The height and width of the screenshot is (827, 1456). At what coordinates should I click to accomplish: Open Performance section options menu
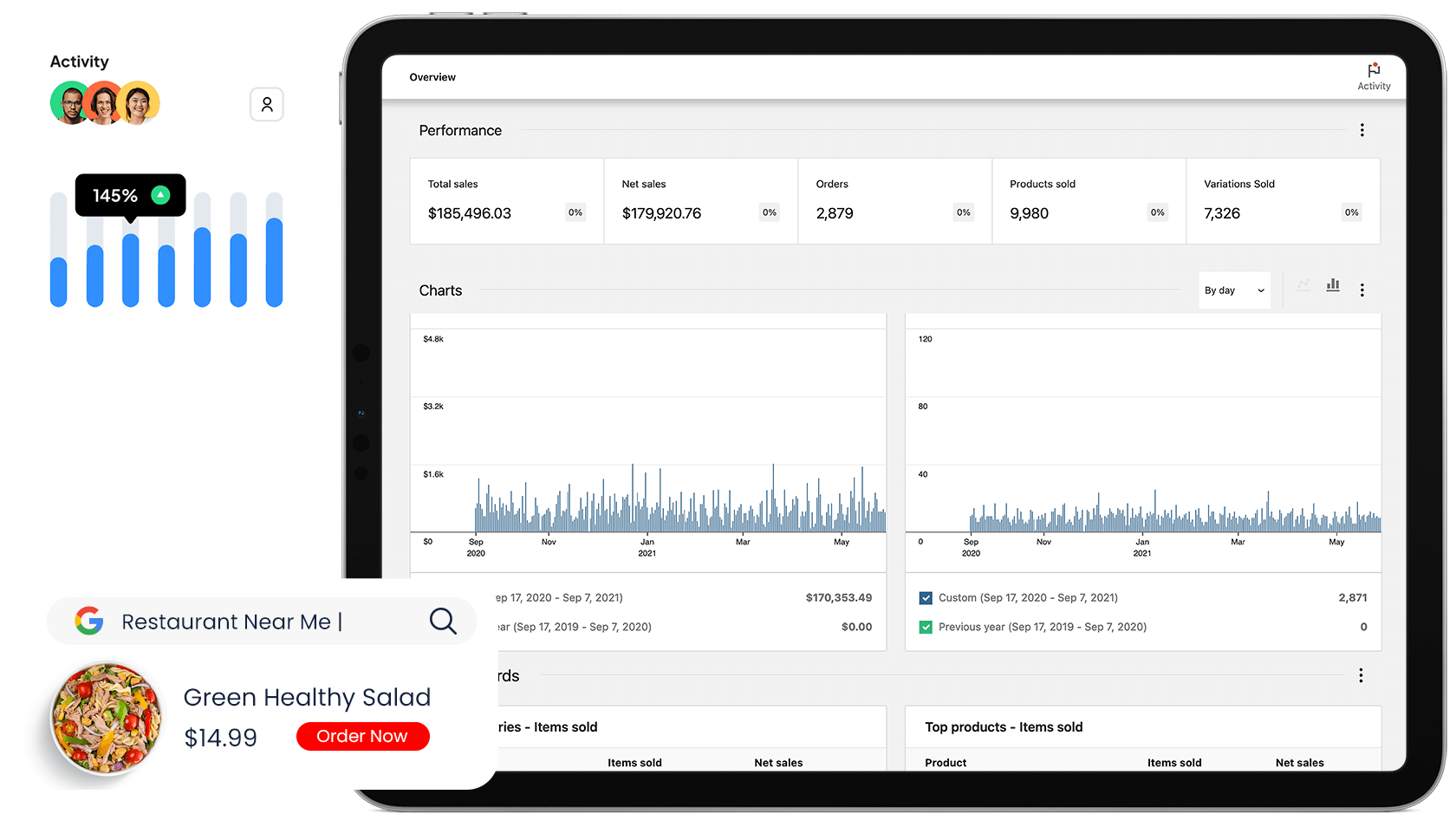click(x=1362, y=130)
